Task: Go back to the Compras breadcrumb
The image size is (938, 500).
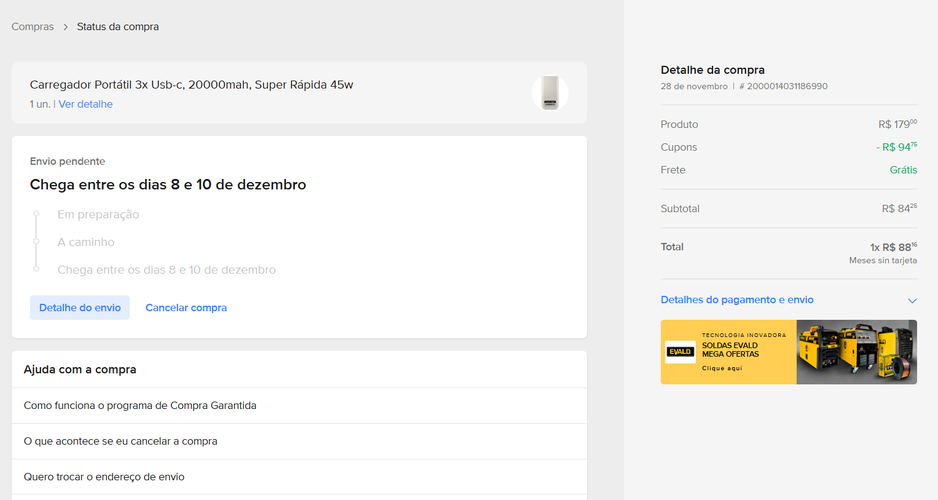Action: (32, 27)
